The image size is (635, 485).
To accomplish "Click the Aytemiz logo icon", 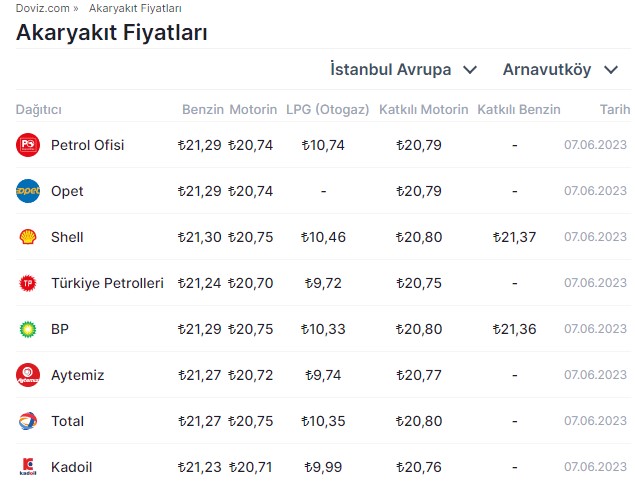I will point(28,375).
